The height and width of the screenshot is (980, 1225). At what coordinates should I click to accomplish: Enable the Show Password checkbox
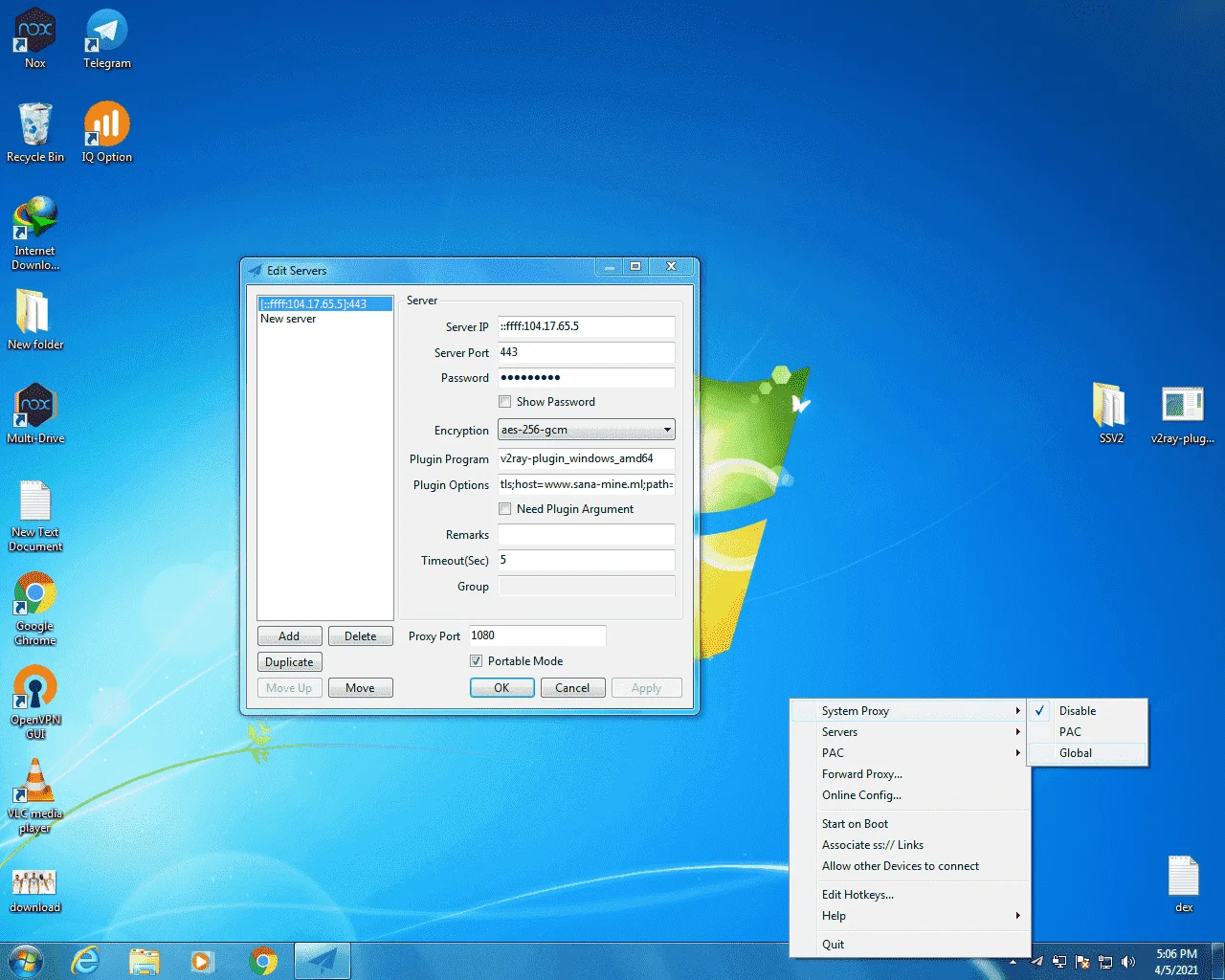(504, 402)
